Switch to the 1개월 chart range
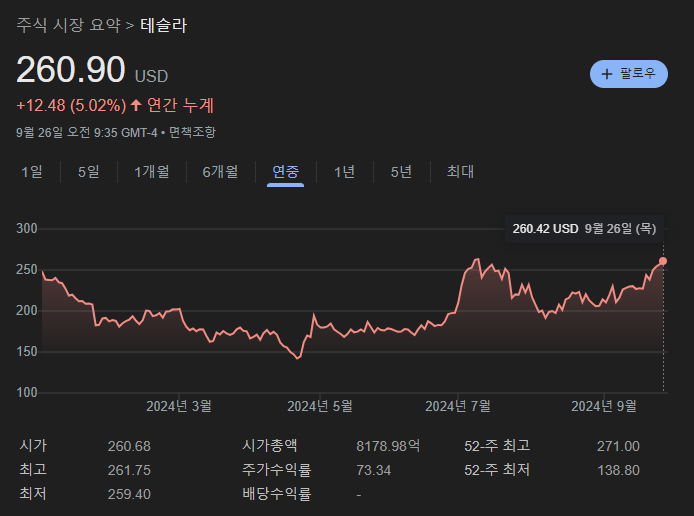The image size is (694, 516). (x=152, y=172)
